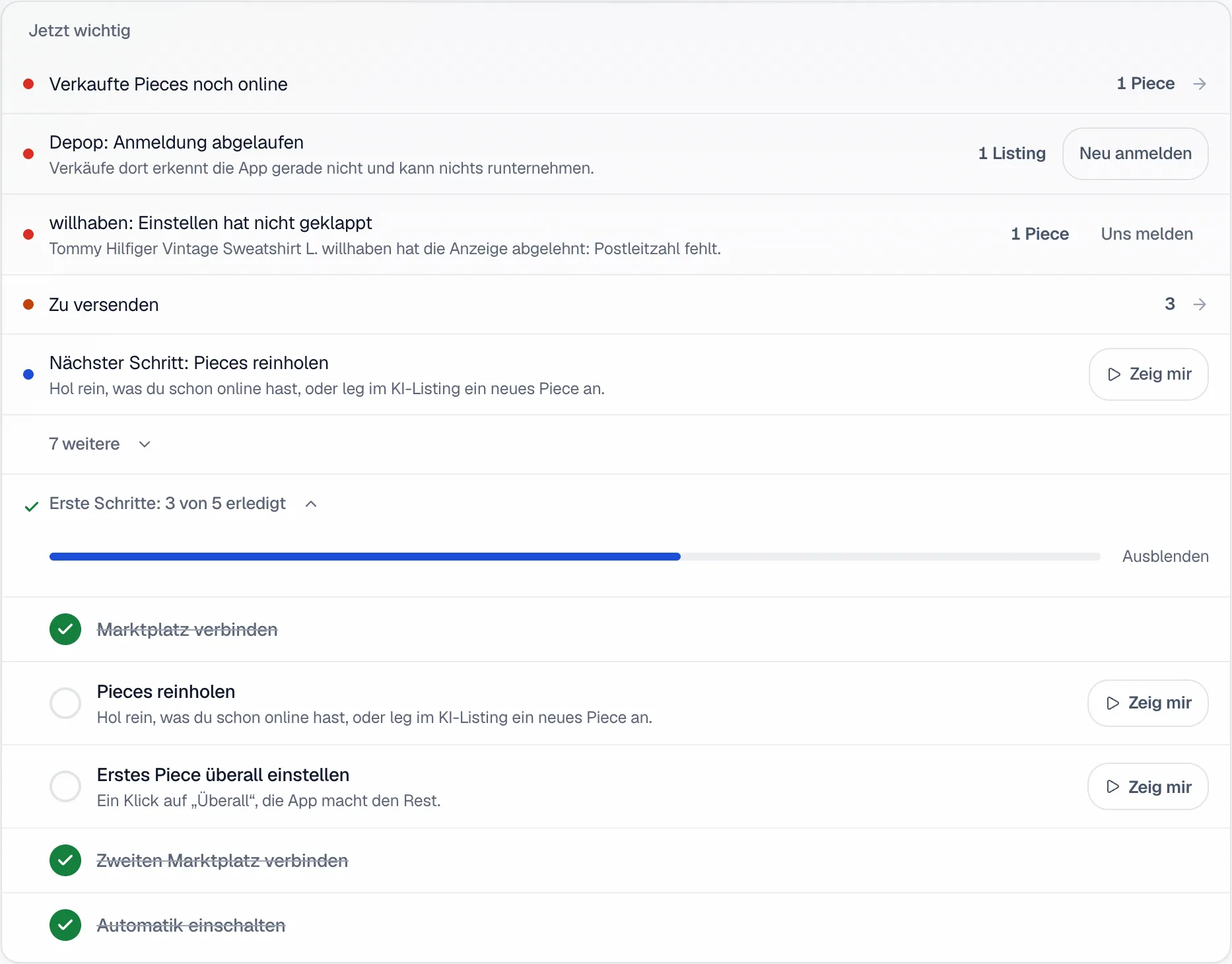Toggle the checked Zweiten Marktplatz verbinden step
This screenshot has width=1232, height=964.
point(65,860)
